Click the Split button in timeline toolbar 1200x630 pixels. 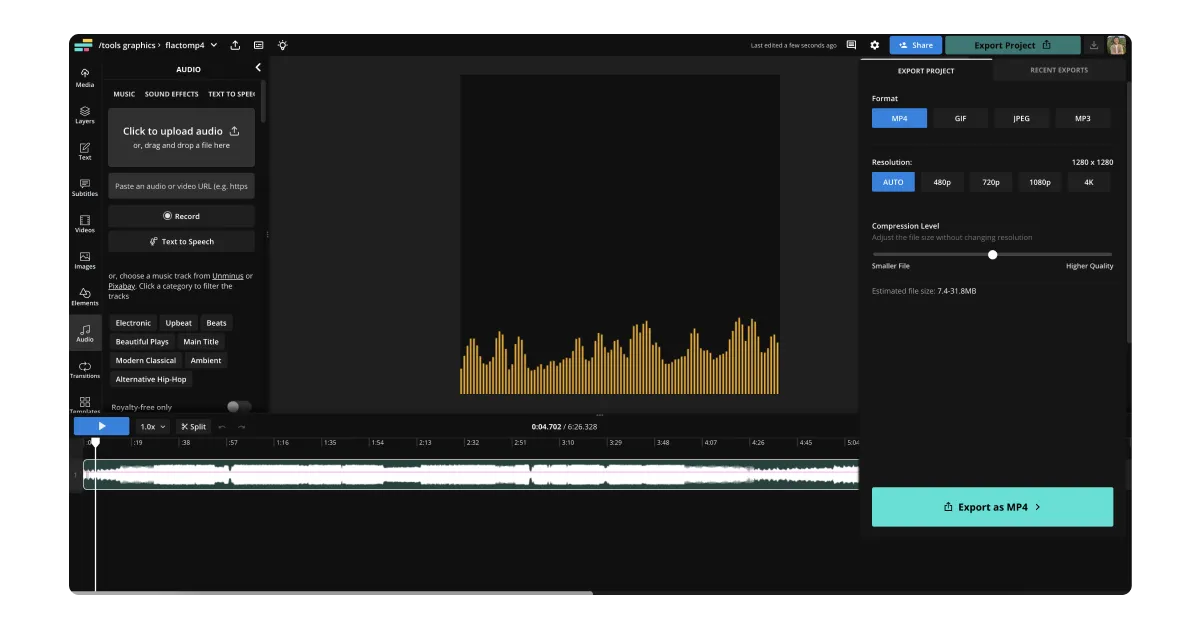coord(193,427)
